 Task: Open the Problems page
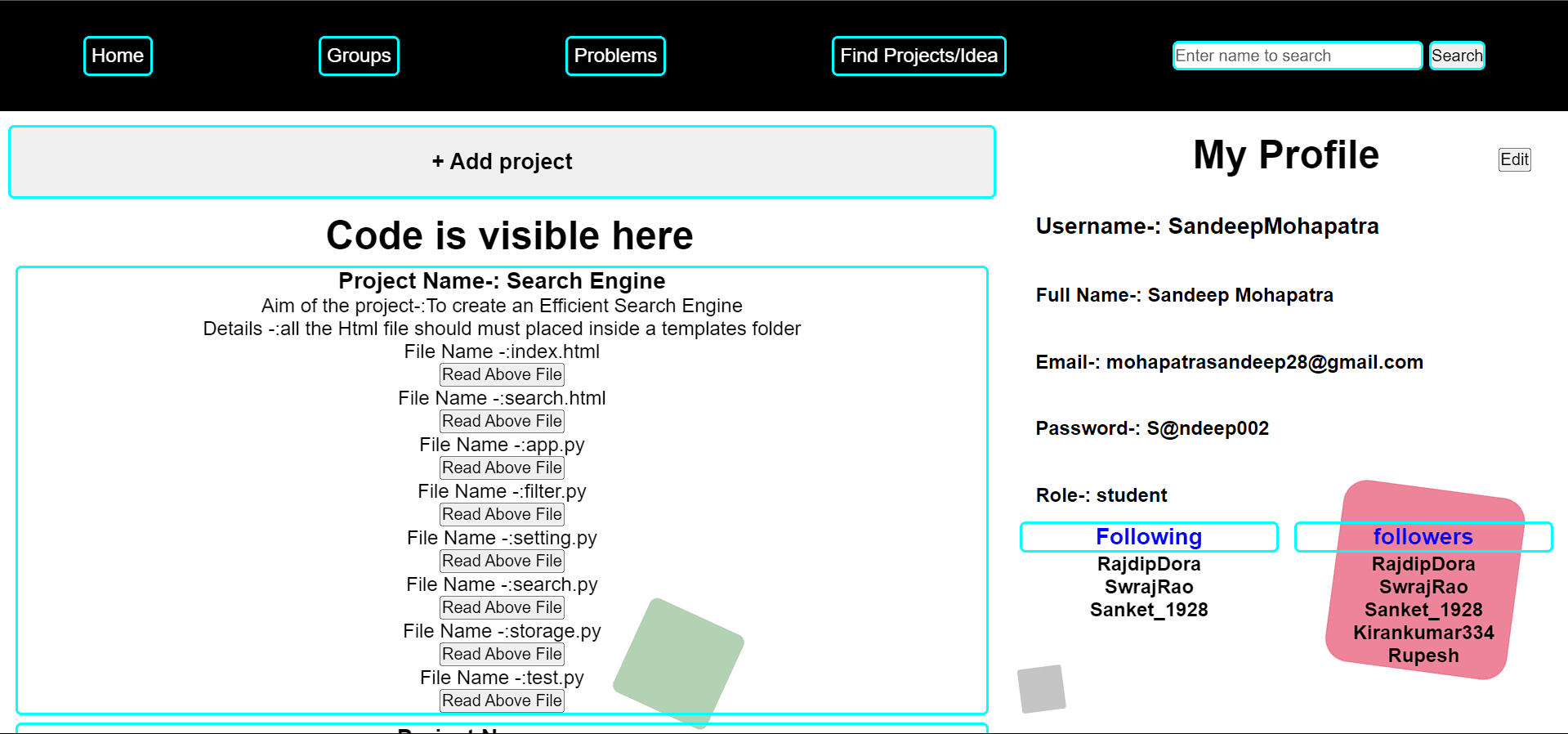[615, 56]
